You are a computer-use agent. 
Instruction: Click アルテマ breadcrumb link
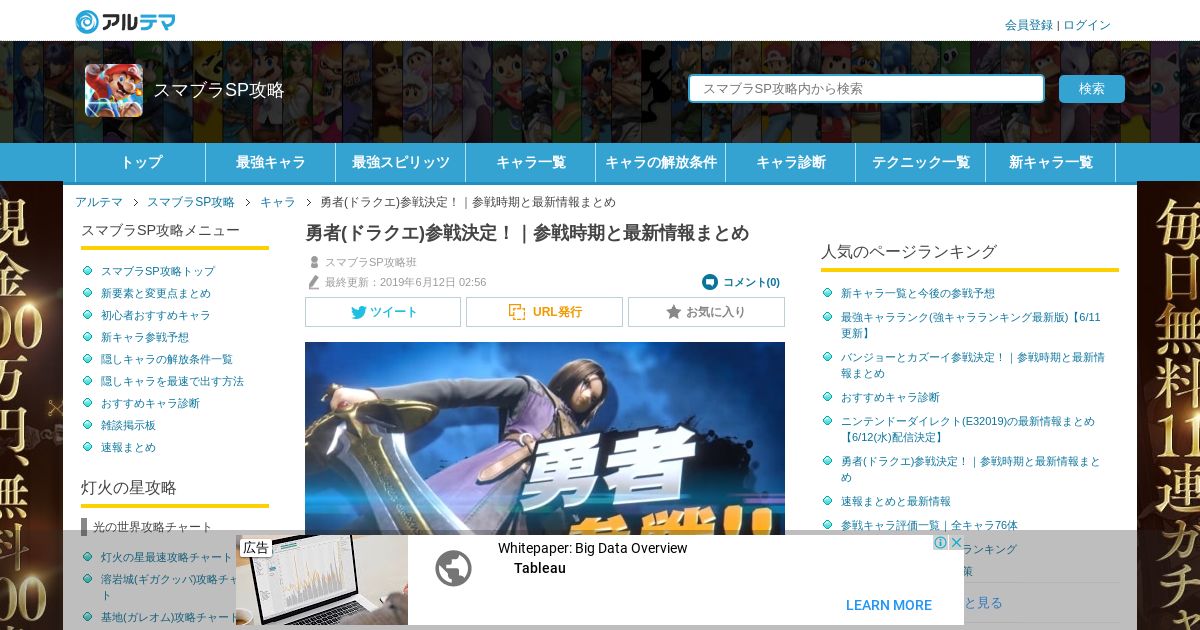(x=99, y=202)
